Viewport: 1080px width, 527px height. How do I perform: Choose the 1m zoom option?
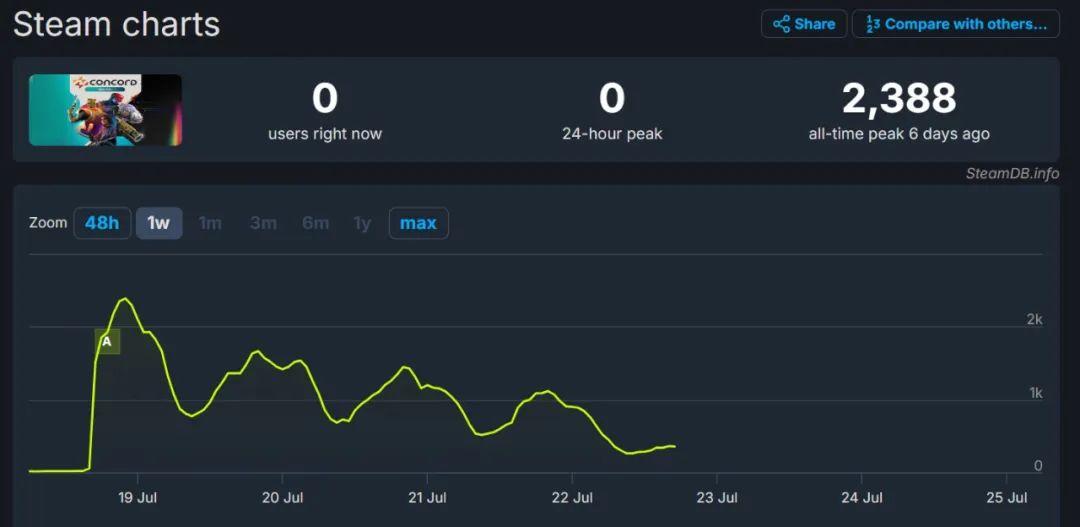click(x=210, y=223)
